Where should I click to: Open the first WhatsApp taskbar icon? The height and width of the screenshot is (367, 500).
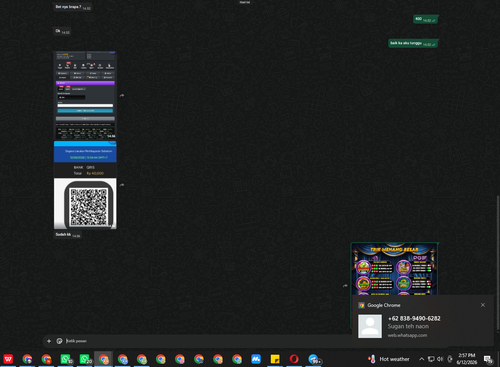coord(66,359)
